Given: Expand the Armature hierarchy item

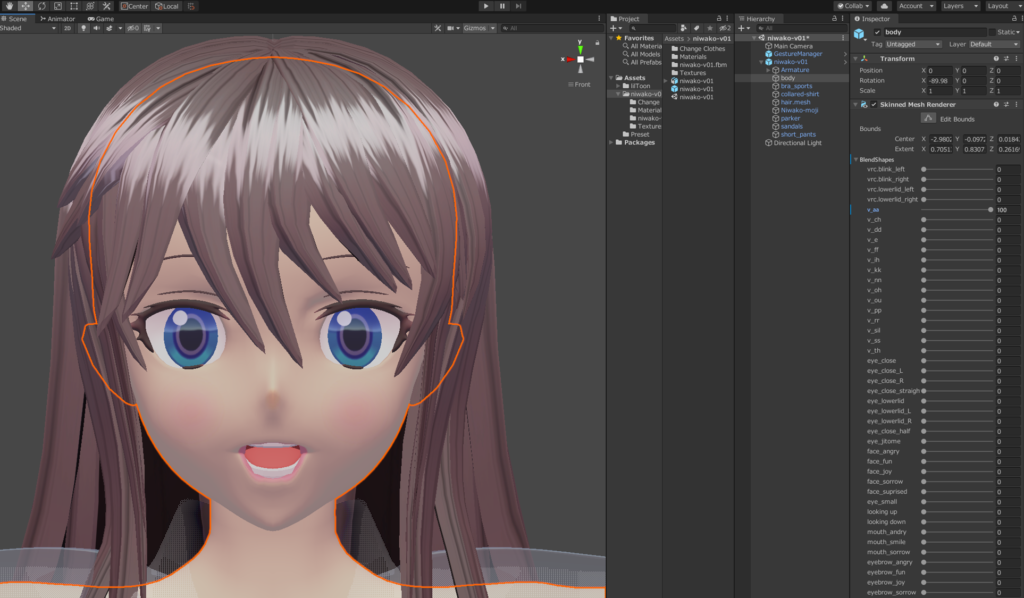Looking at the screenshot, I should pyautogui.click(x=767, y=70).
